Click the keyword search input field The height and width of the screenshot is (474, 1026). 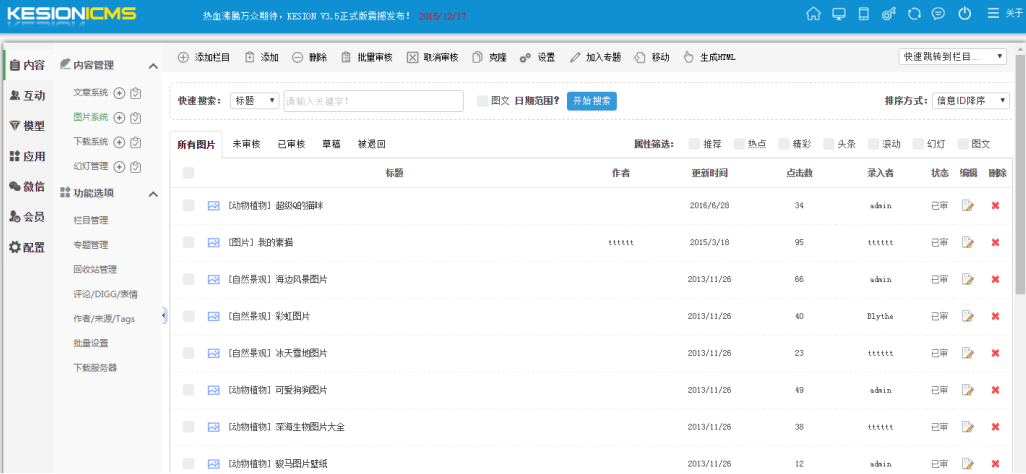(373, 101)
